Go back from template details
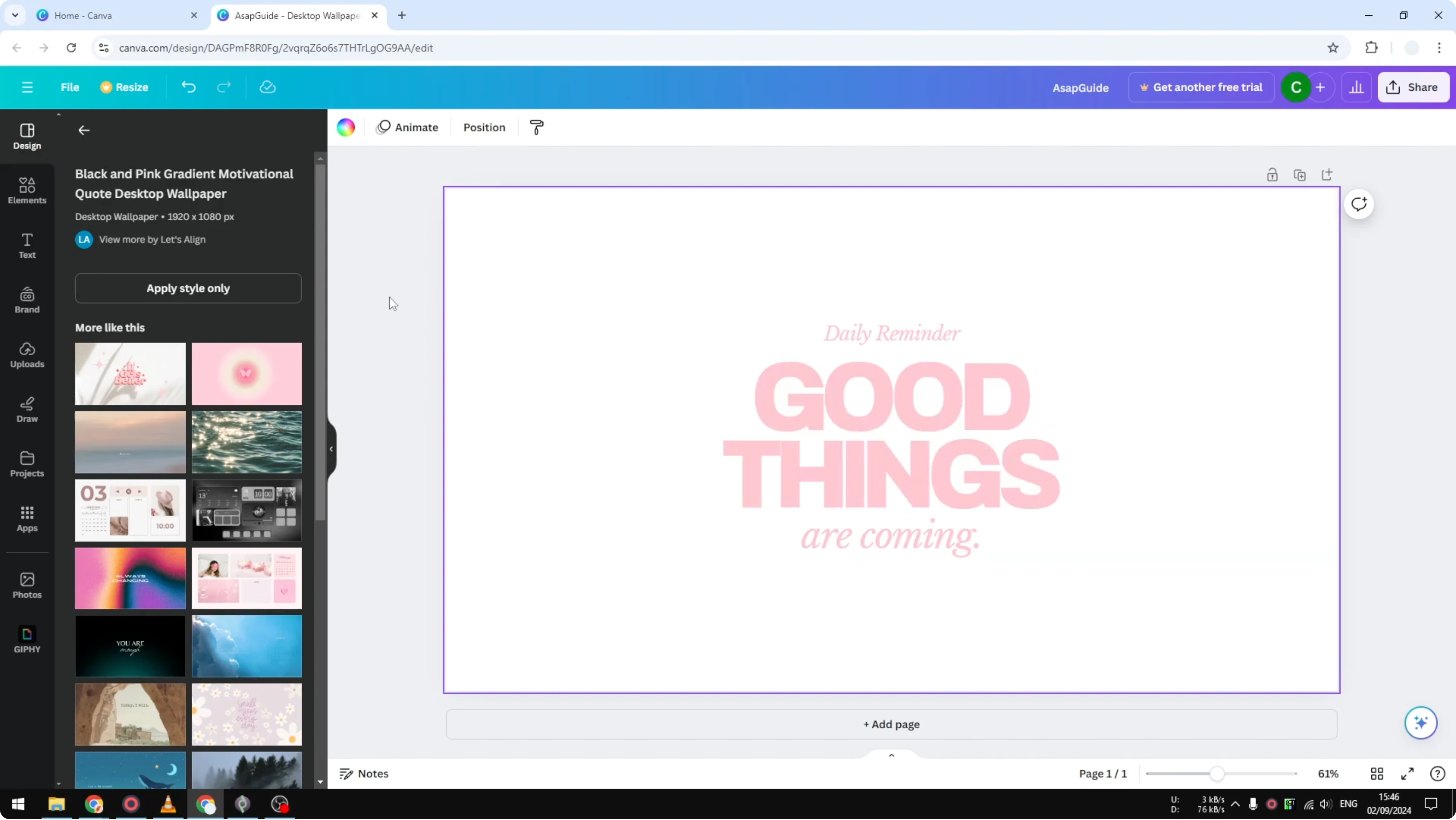The height and width of the screenshot is (820, 1456). point(84,131)
